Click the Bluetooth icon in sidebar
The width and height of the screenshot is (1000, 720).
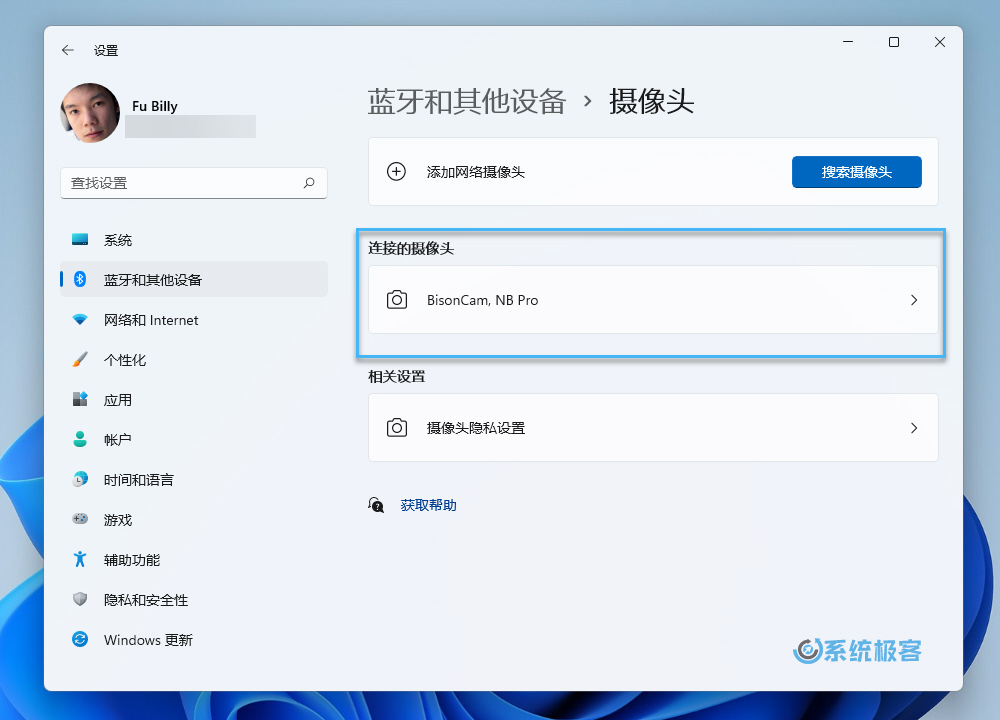(x=80, y=279)
